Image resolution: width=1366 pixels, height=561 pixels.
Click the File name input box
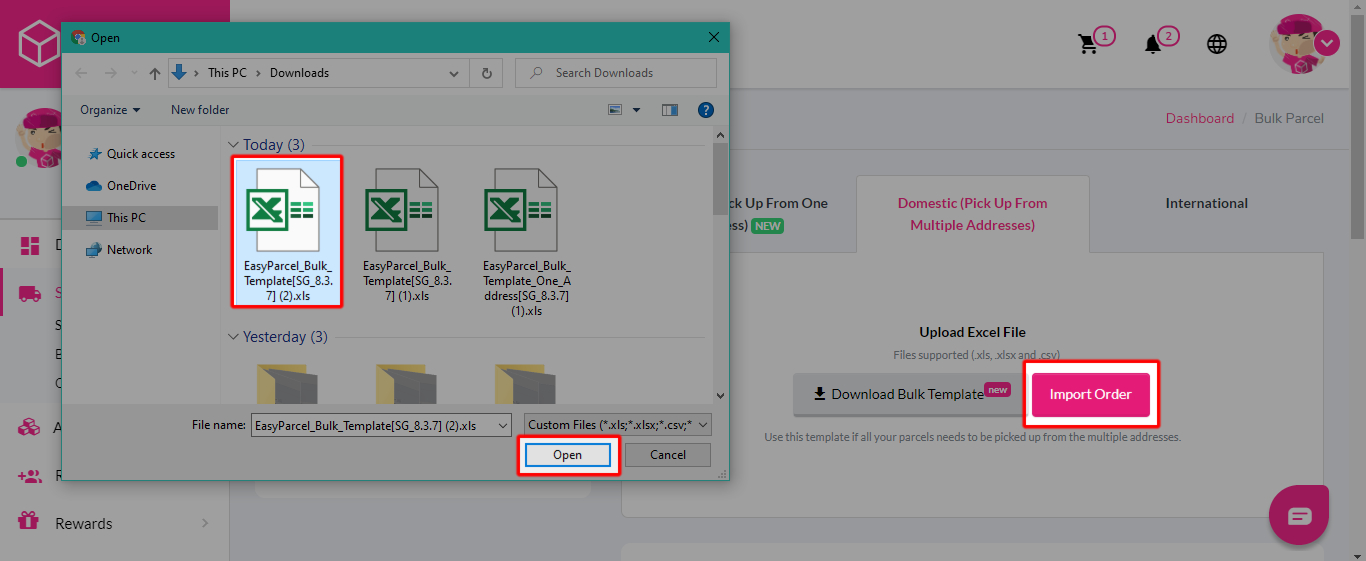tap(381, 425)
